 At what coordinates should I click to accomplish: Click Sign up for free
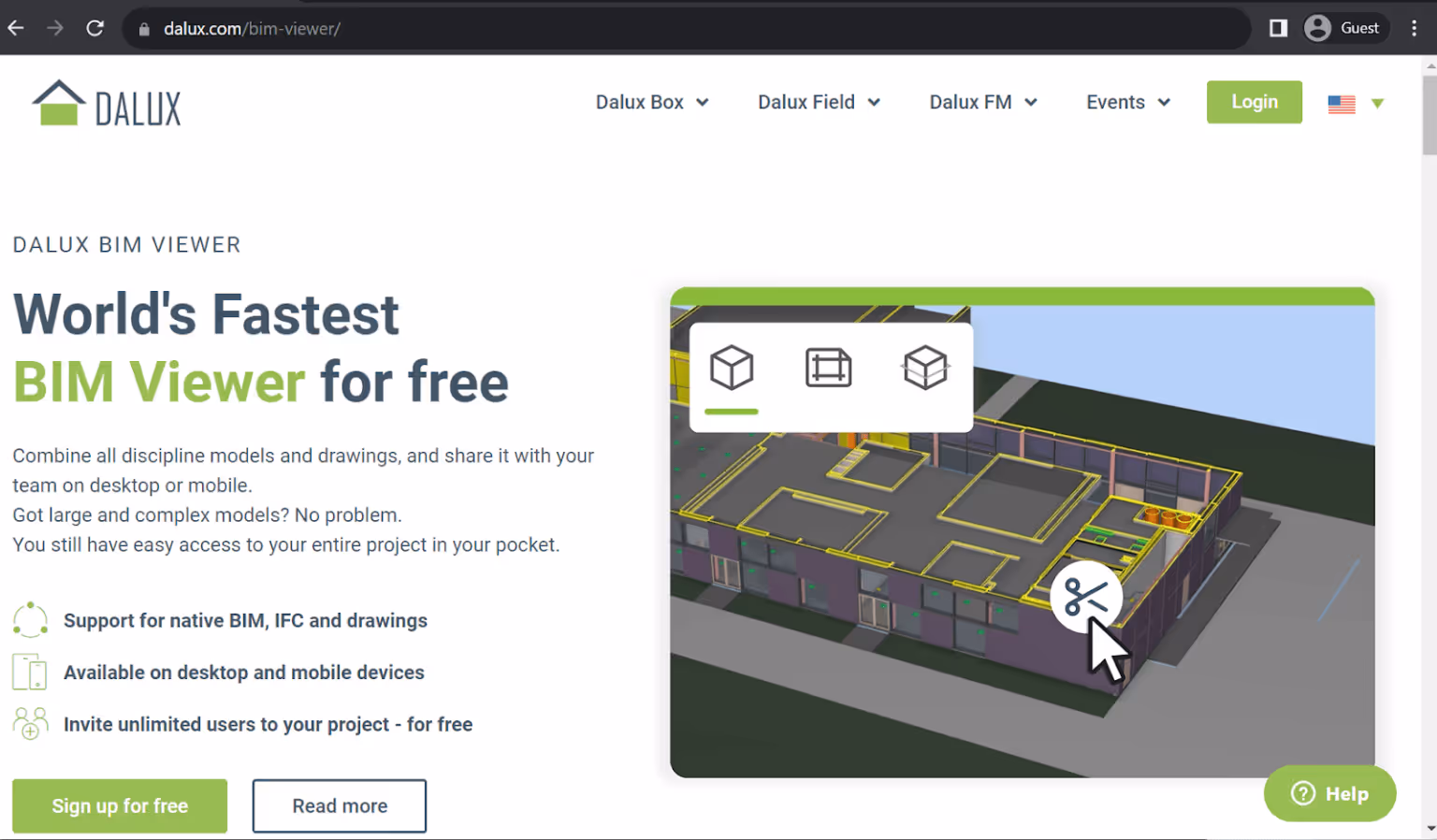119,805
